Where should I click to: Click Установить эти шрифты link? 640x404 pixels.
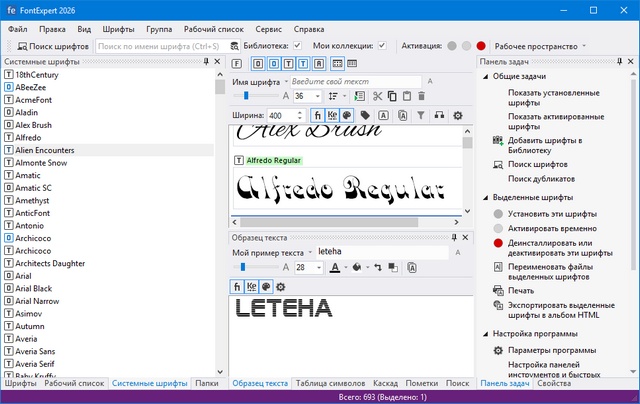click(552, 214)
